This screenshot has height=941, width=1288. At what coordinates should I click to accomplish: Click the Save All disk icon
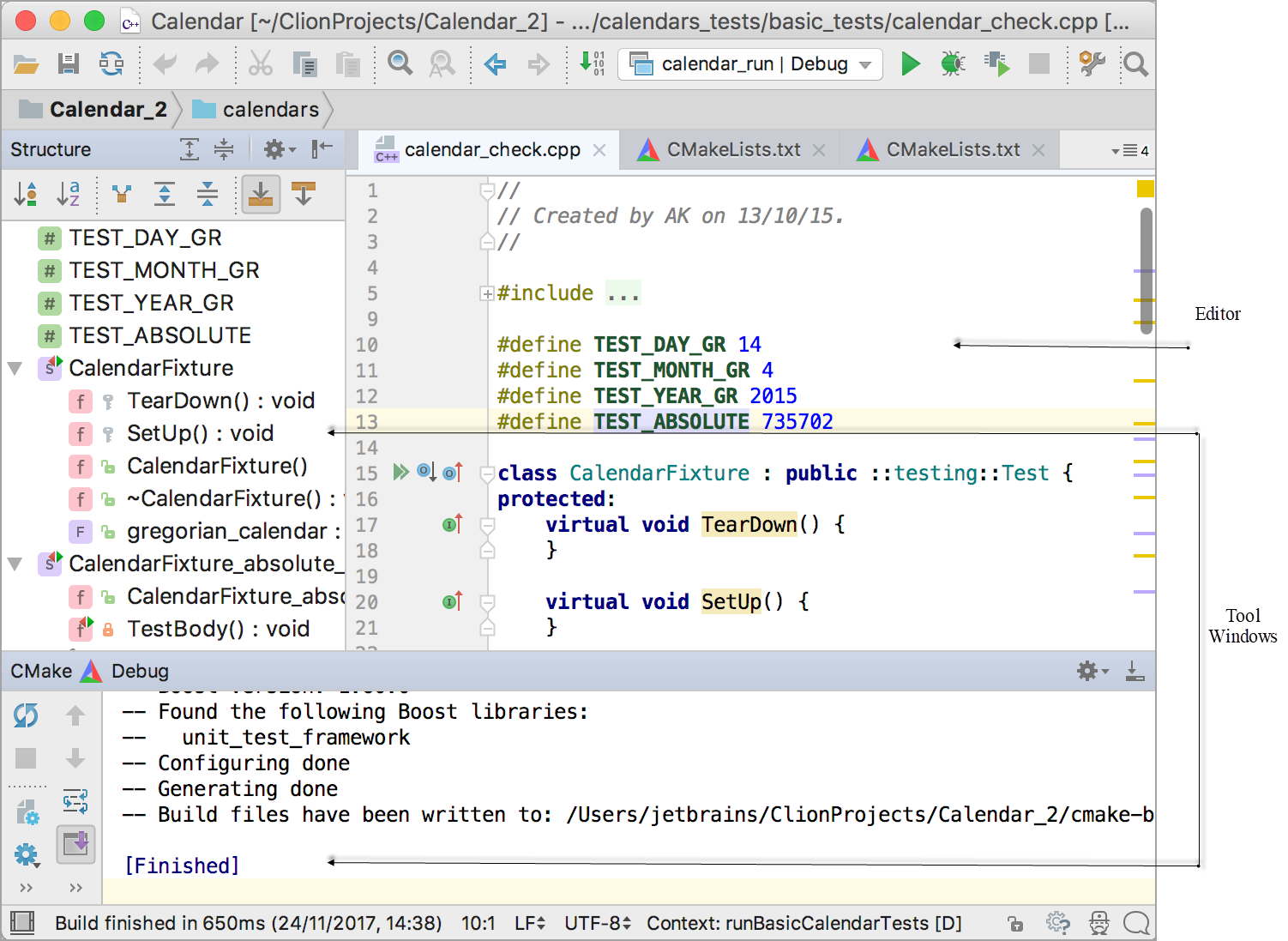(x=69, y=64)
